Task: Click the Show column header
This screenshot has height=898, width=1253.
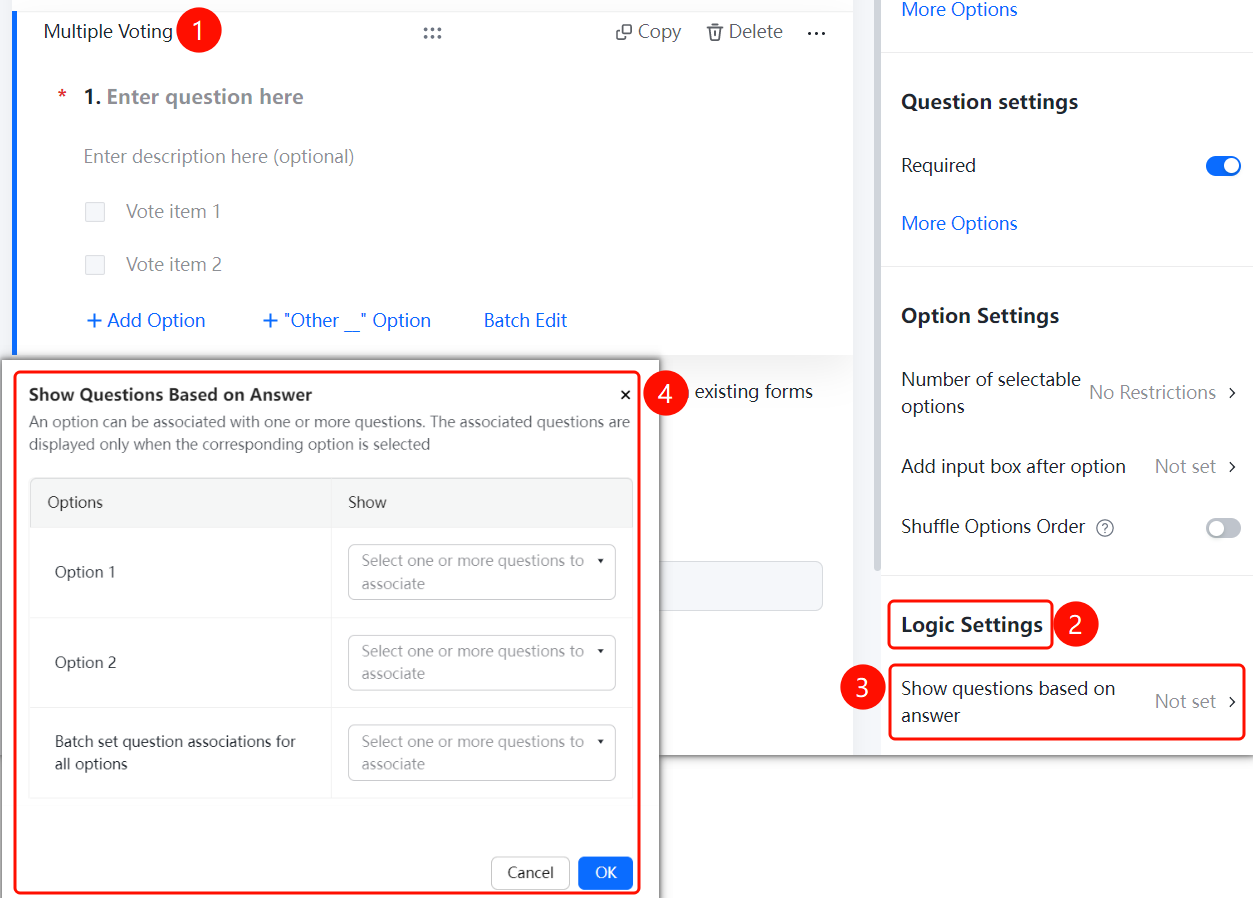Action: point(367,502)
